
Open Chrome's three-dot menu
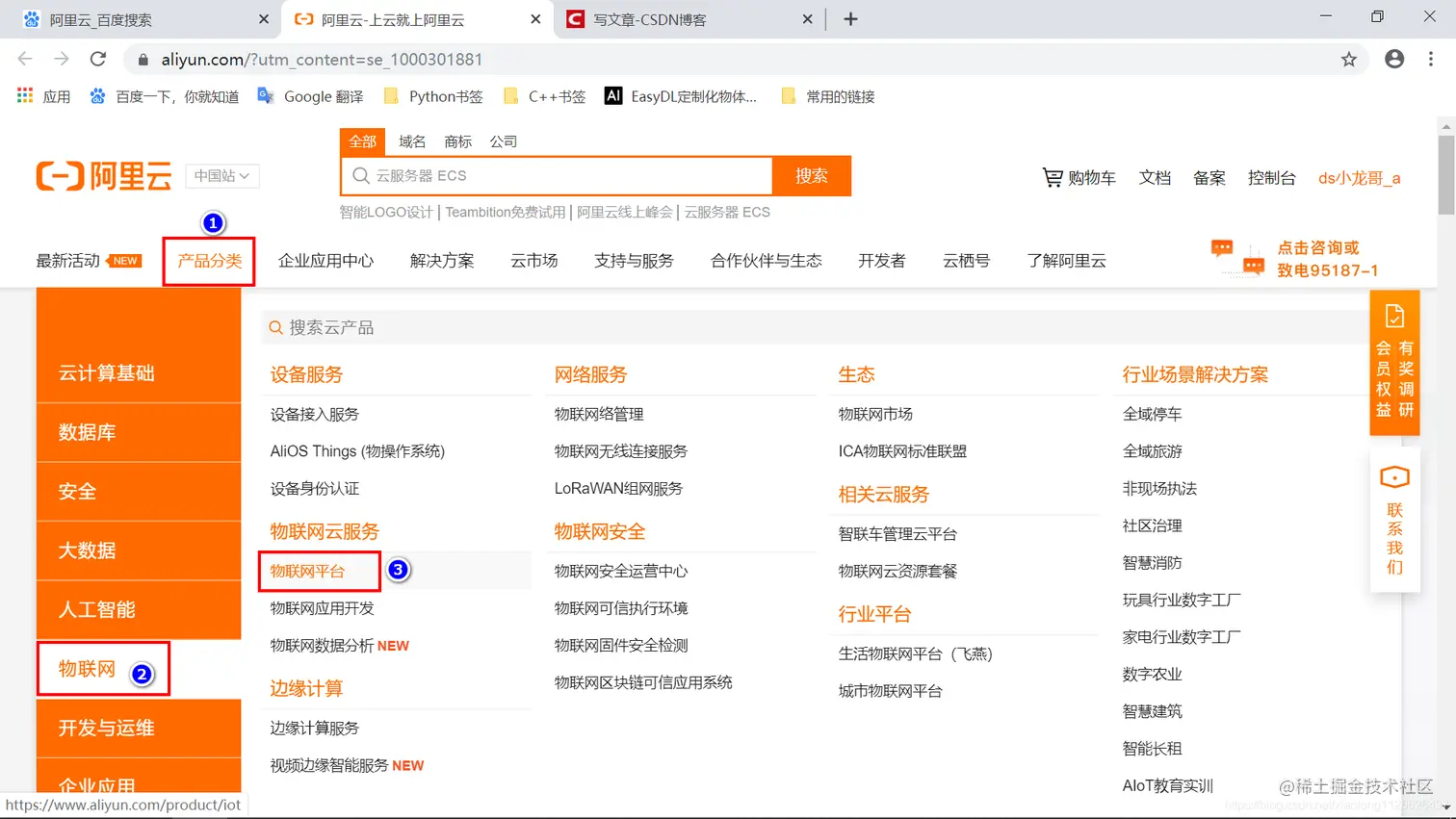tap(1431, 59)
